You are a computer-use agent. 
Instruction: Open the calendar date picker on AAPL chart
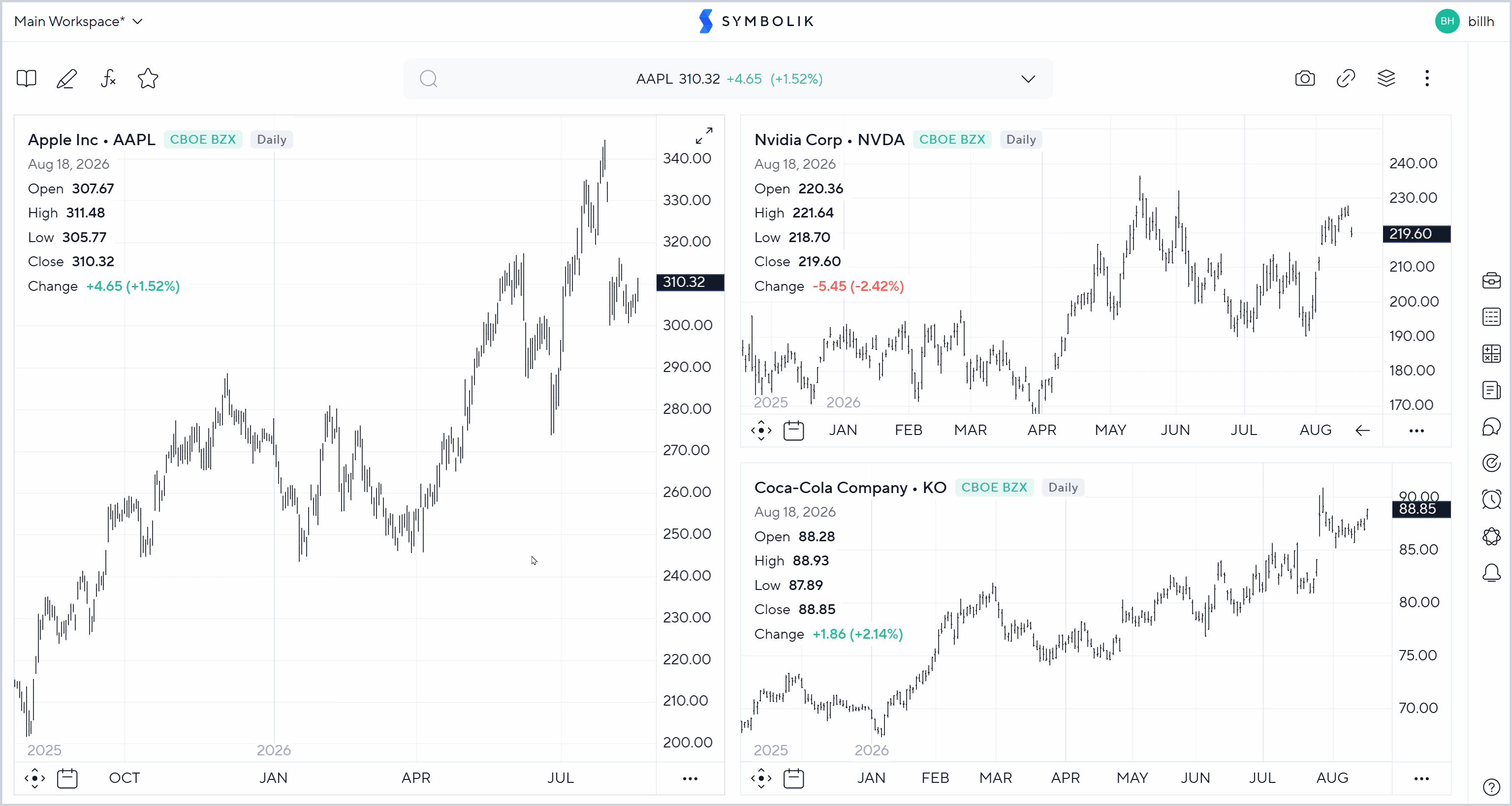pyautogui.click(x=67, y=778)
